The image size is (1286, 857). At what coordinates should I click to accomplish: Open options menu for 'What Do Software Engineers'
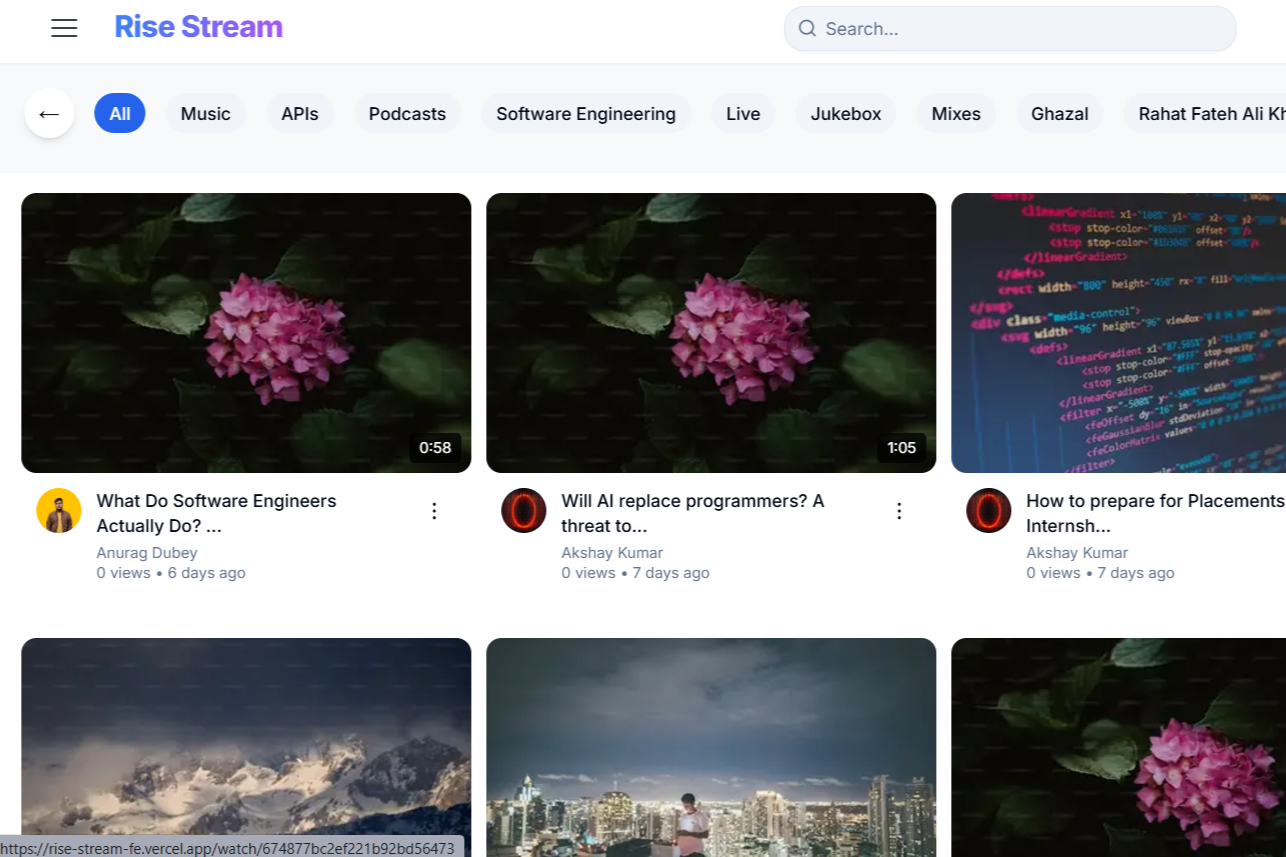click(x=434, y=511)
